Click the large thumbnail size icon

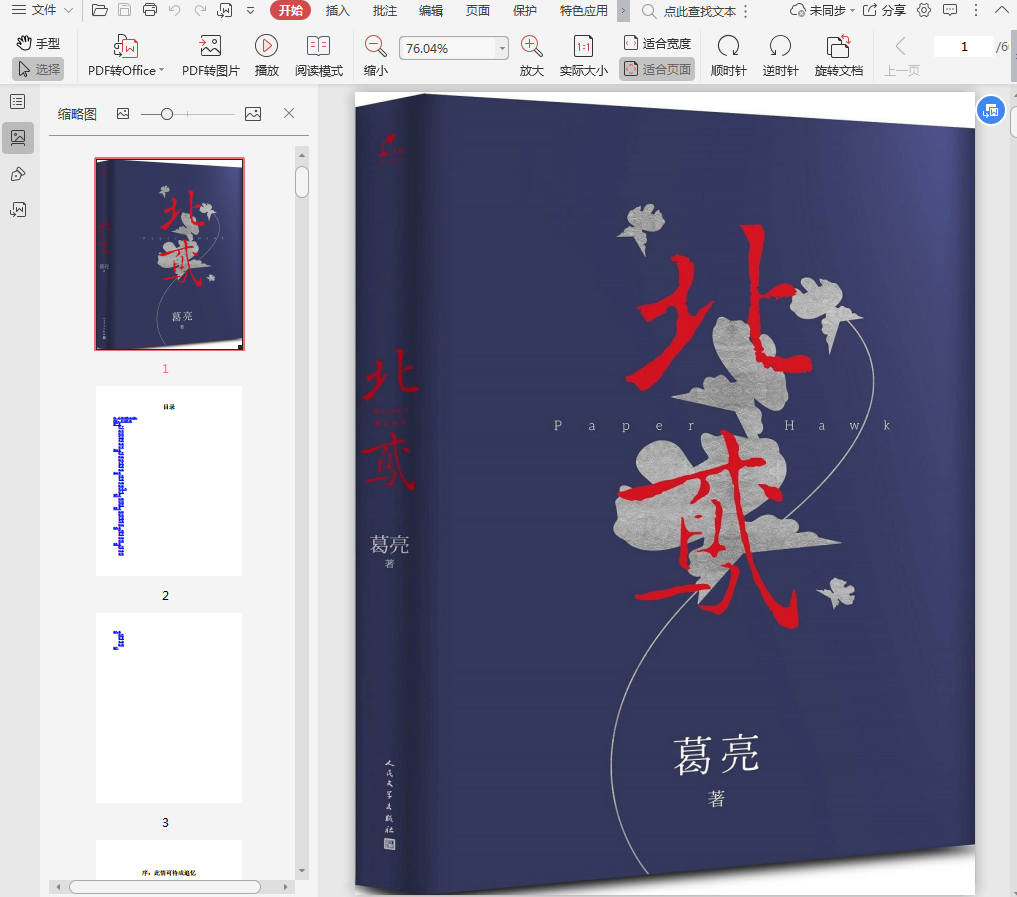tap(253, 114)
